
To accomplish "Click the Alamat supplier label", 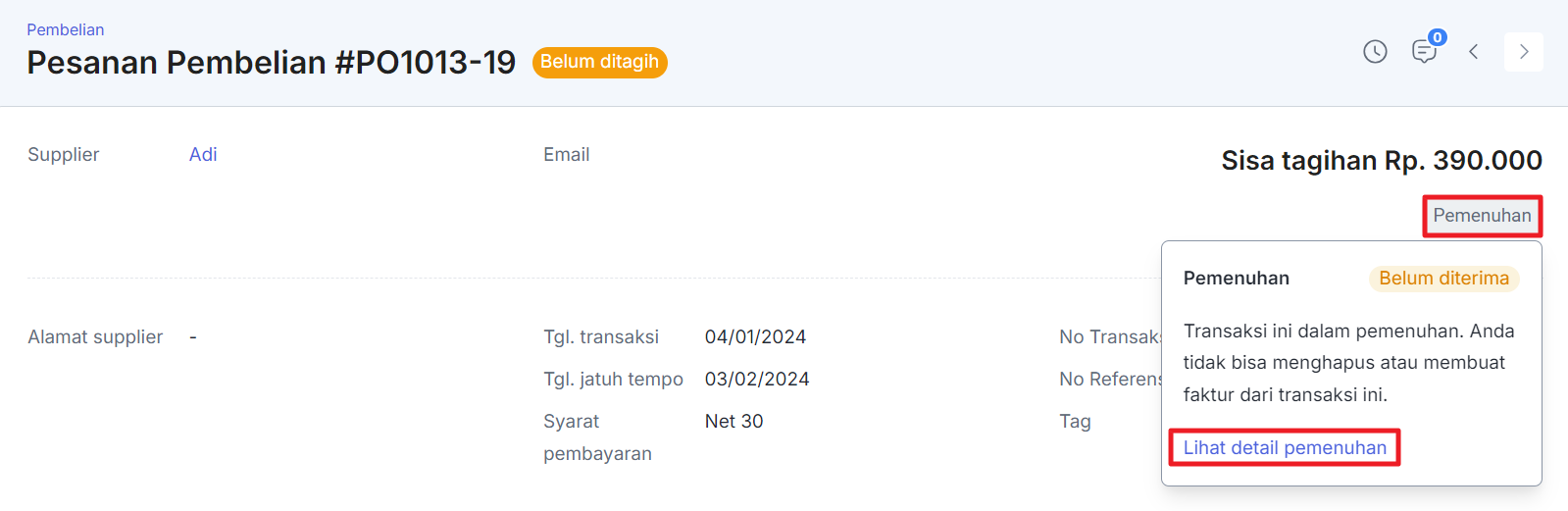I will tap(95, 337).
